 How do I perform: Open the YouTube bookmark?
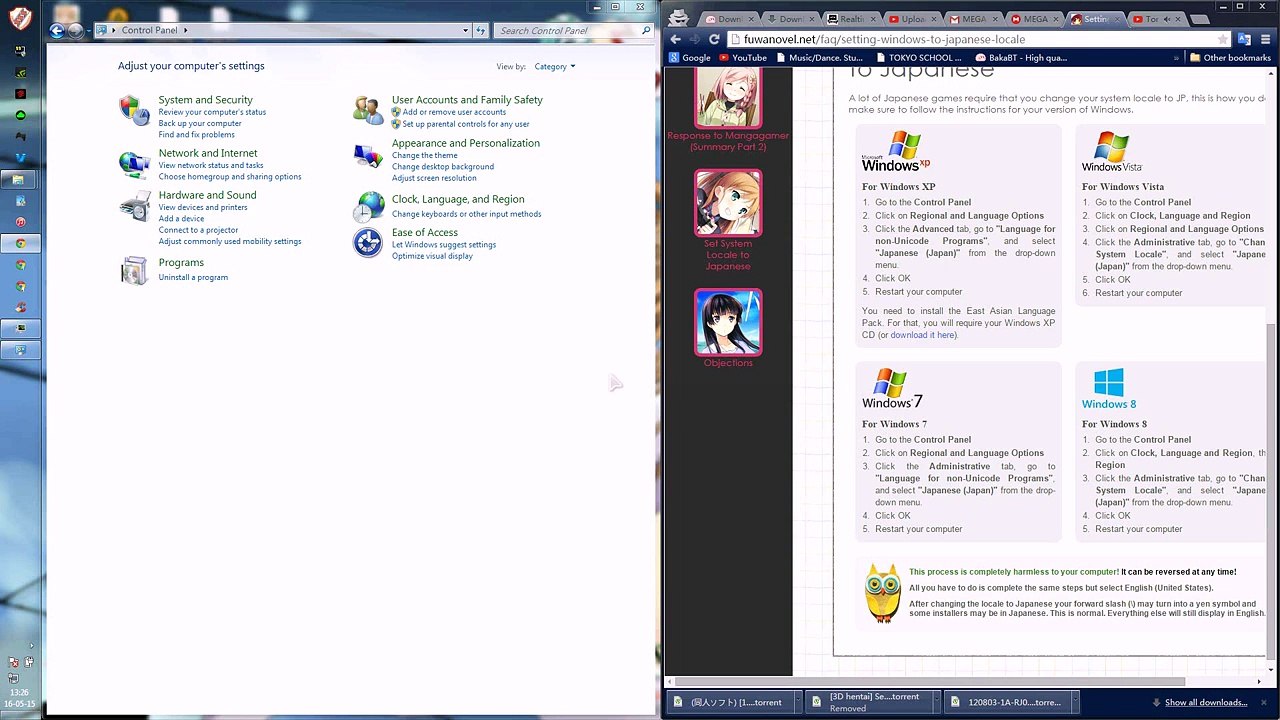(743, 58)
